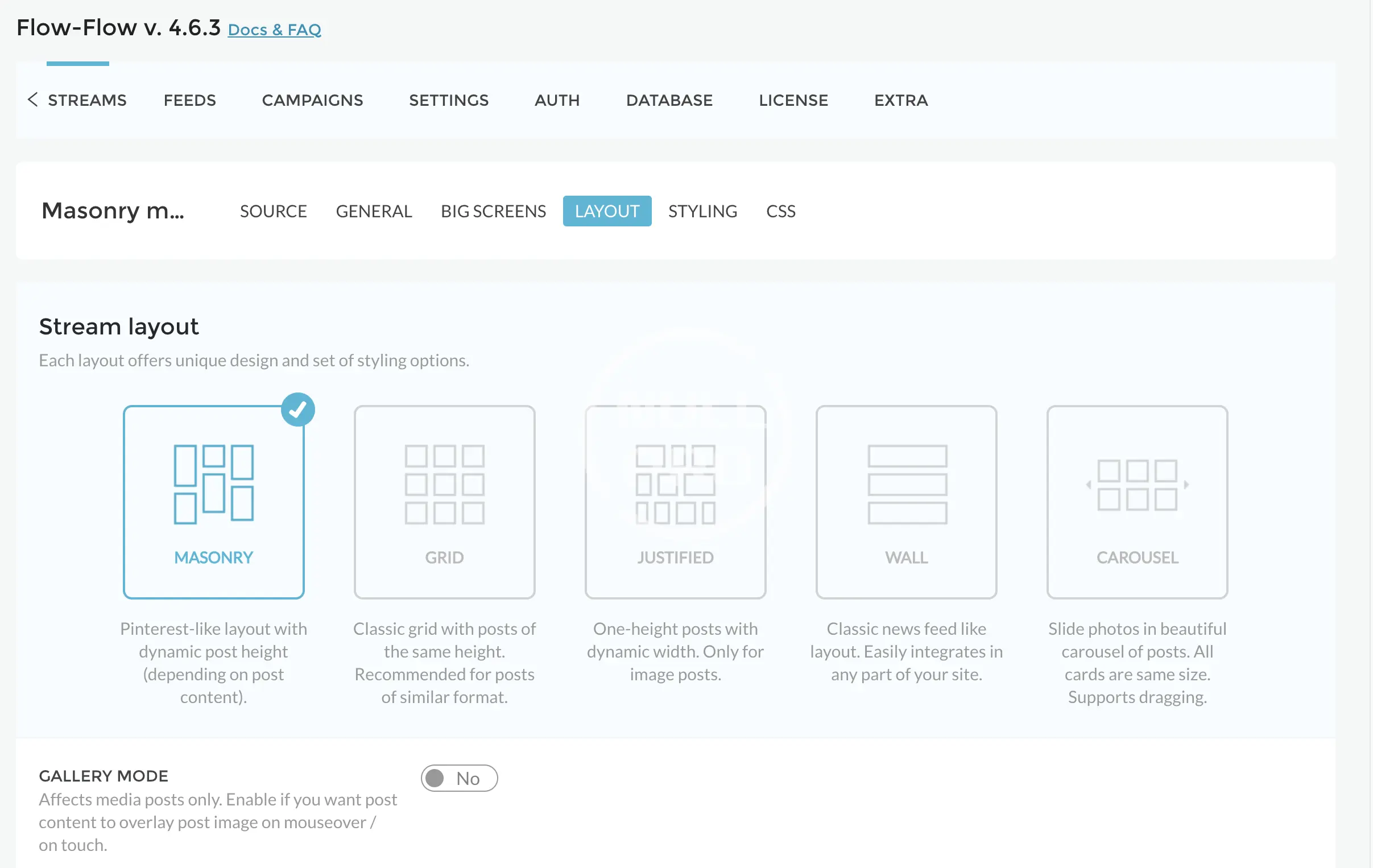Viewport: 1373px width, 868px height.
Task: Click the checkmark badge on Masonry card
Action: point(297,410)
